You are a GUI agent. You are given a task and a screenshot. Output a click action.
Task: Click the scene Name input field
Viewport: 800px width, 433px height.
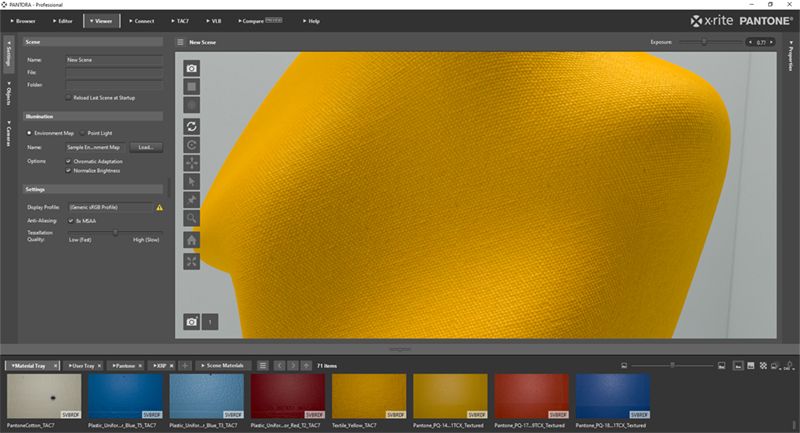pyautogui.click(x=114, y=60)
